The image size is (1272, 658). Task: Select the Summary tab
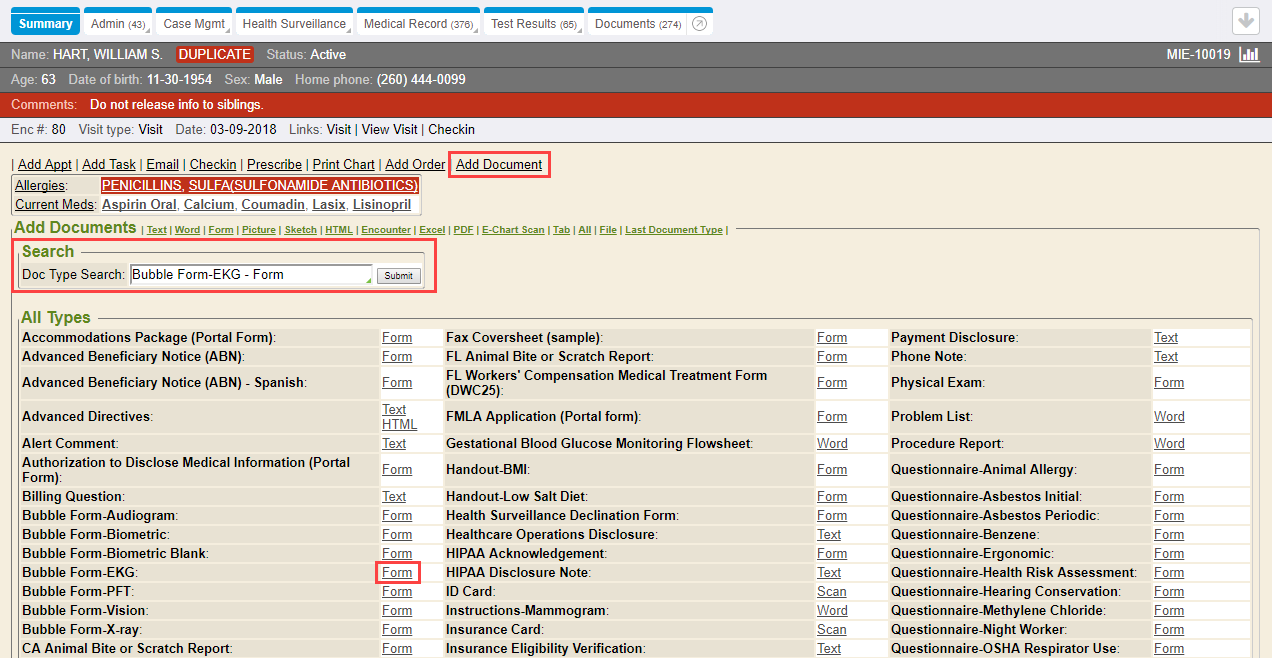click(45, 24)
